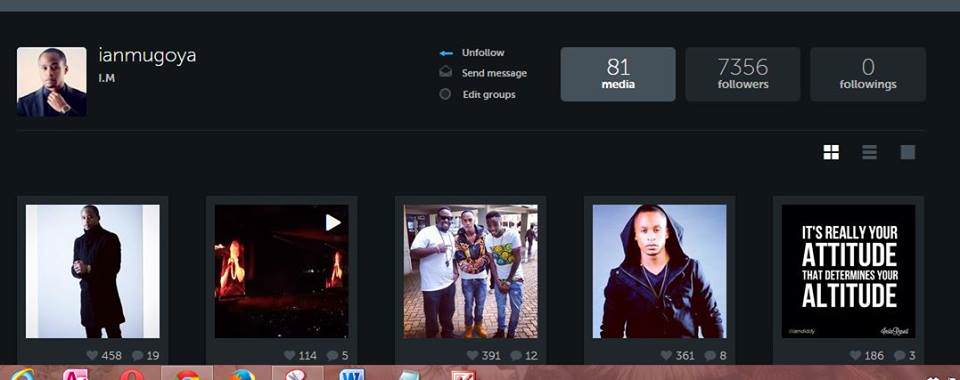Viewport: 960px width, 380px height.
Task: Like the post with 458 hearts
Action: pos(92,356)
